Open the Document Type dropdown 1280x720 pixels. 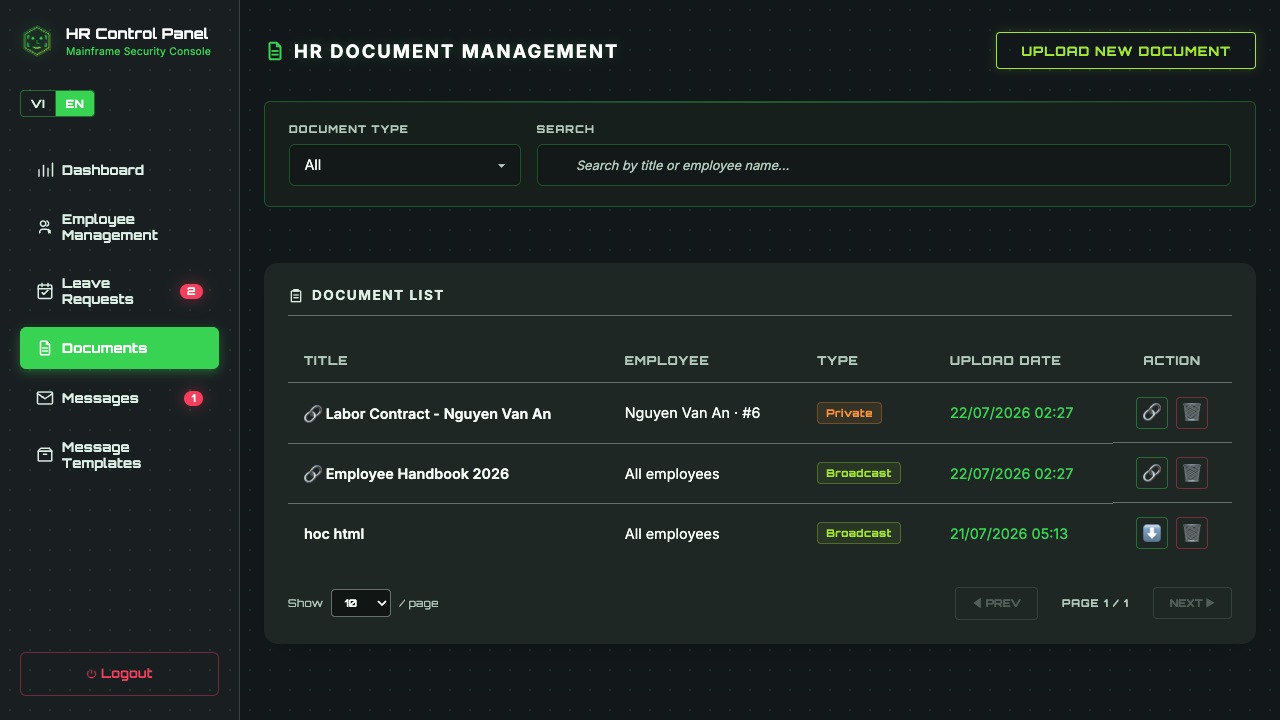[405, 165]
